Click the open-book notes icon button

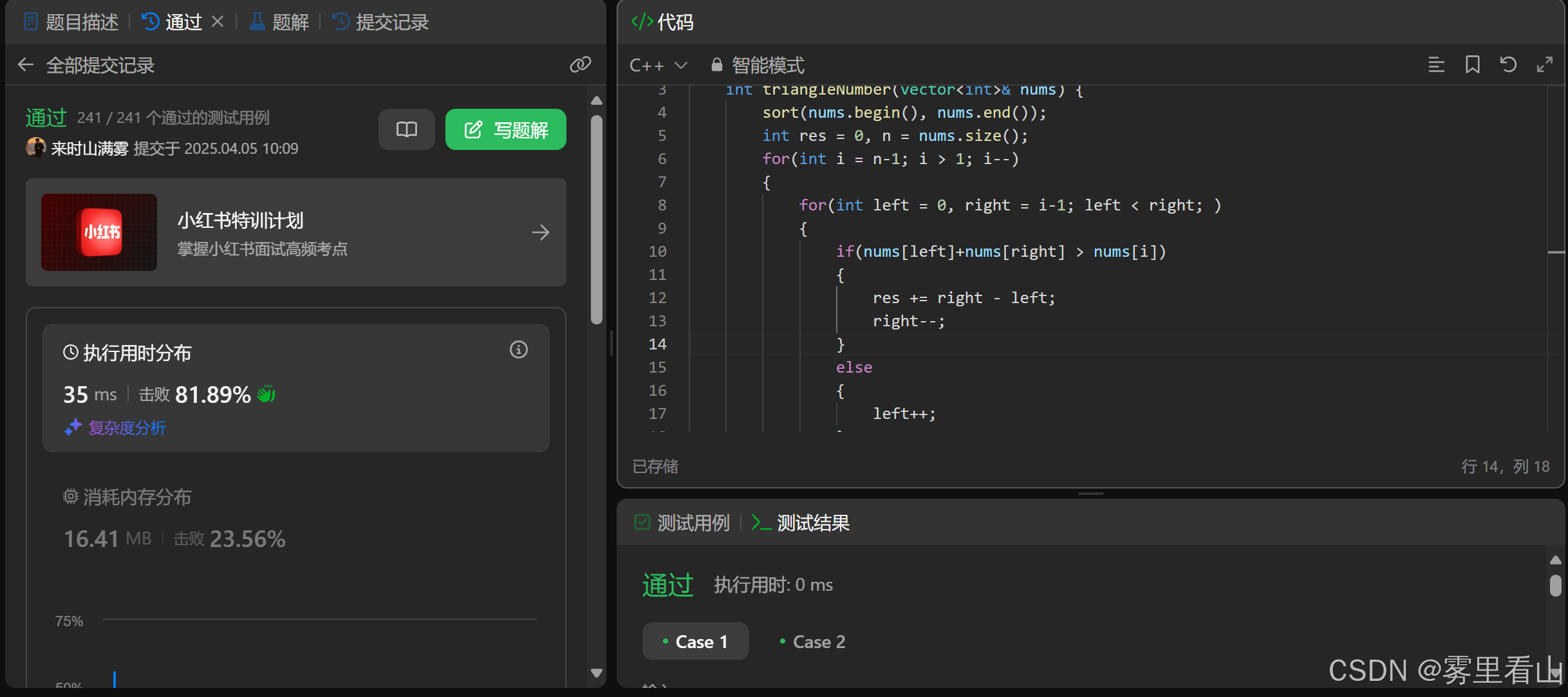tap(406, 129)
